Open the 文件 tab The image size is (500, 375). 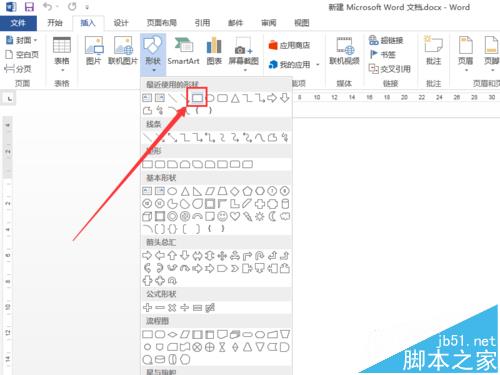coord(18,23)
